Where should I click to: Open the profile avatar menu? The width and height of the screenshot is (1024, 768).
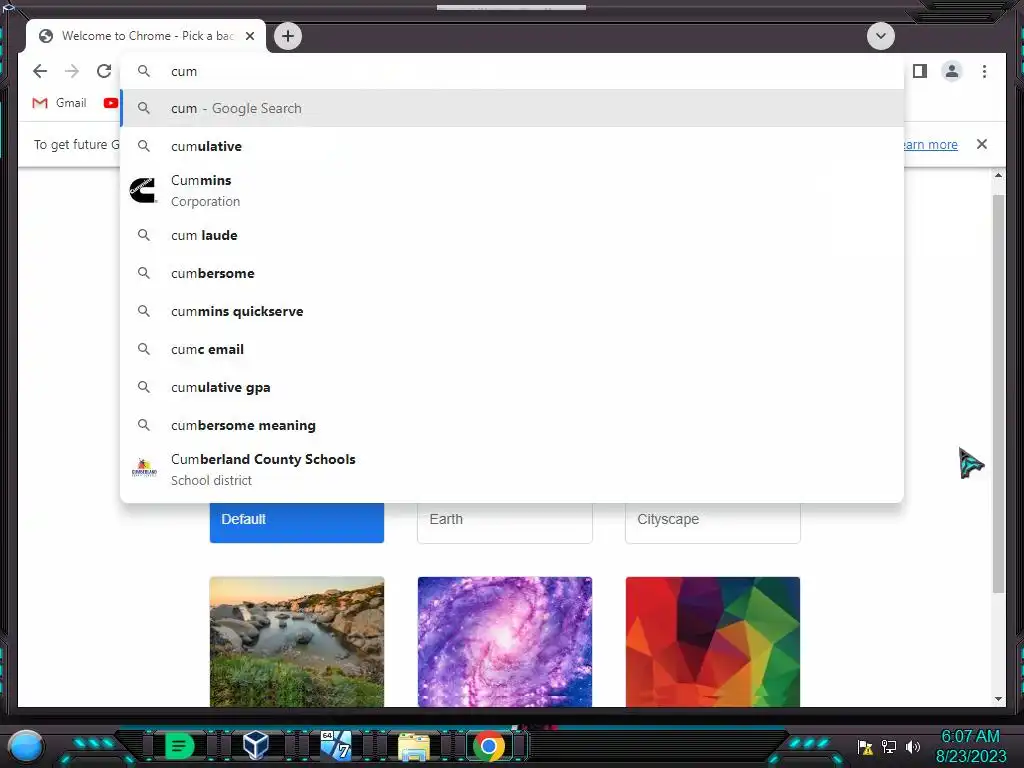(x=952, y=71)
